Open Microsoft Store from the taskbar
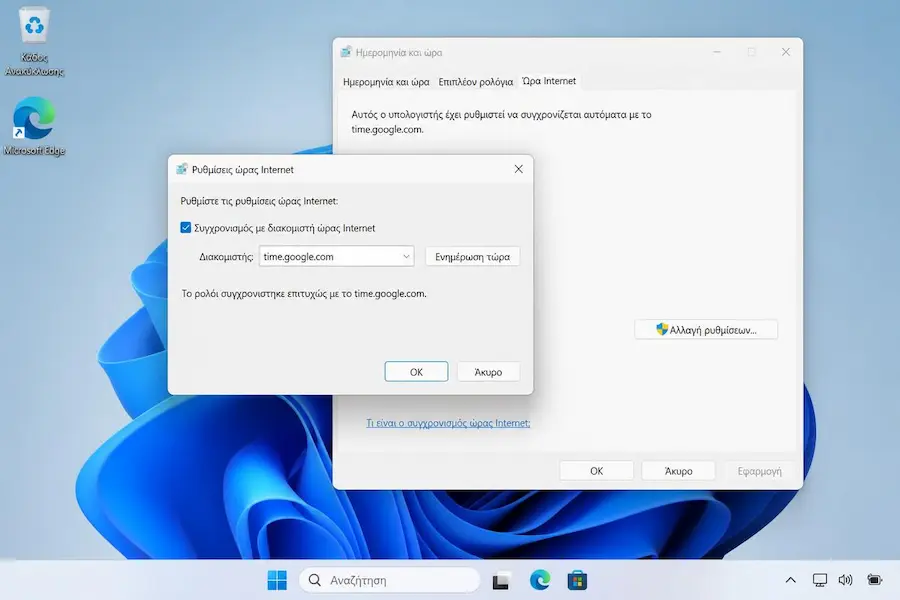Screen dimensions: 900x600 [577, 580]
